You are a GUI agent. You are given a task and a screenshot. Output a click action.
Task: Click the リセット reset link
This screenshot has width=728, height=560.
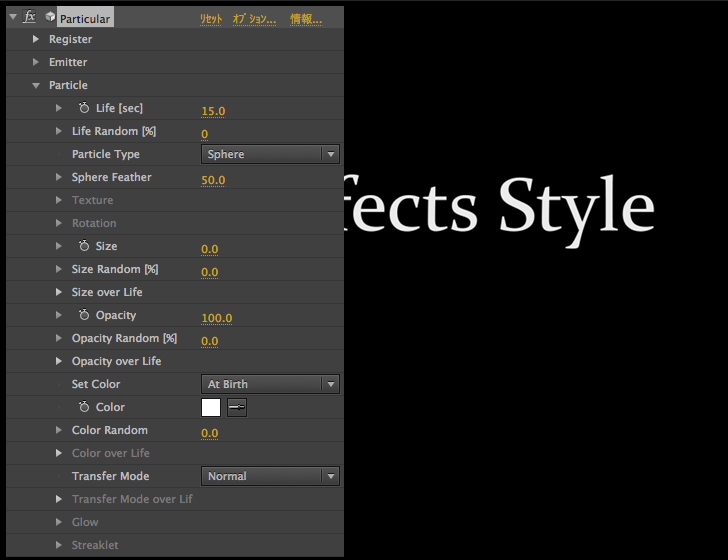pos(211,19)
